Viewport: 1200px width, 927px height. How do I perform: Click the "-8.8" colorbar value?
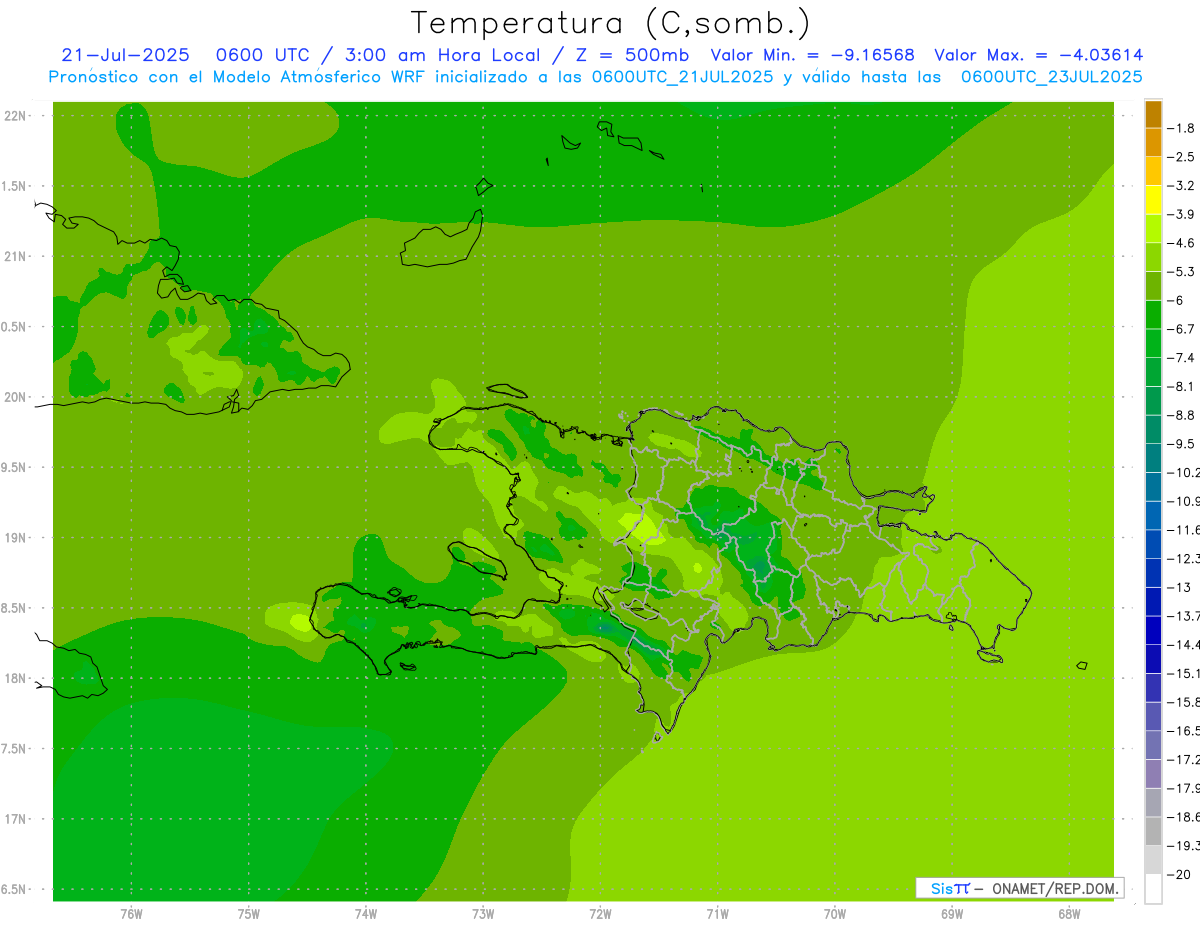click(x=1180, y=415)
